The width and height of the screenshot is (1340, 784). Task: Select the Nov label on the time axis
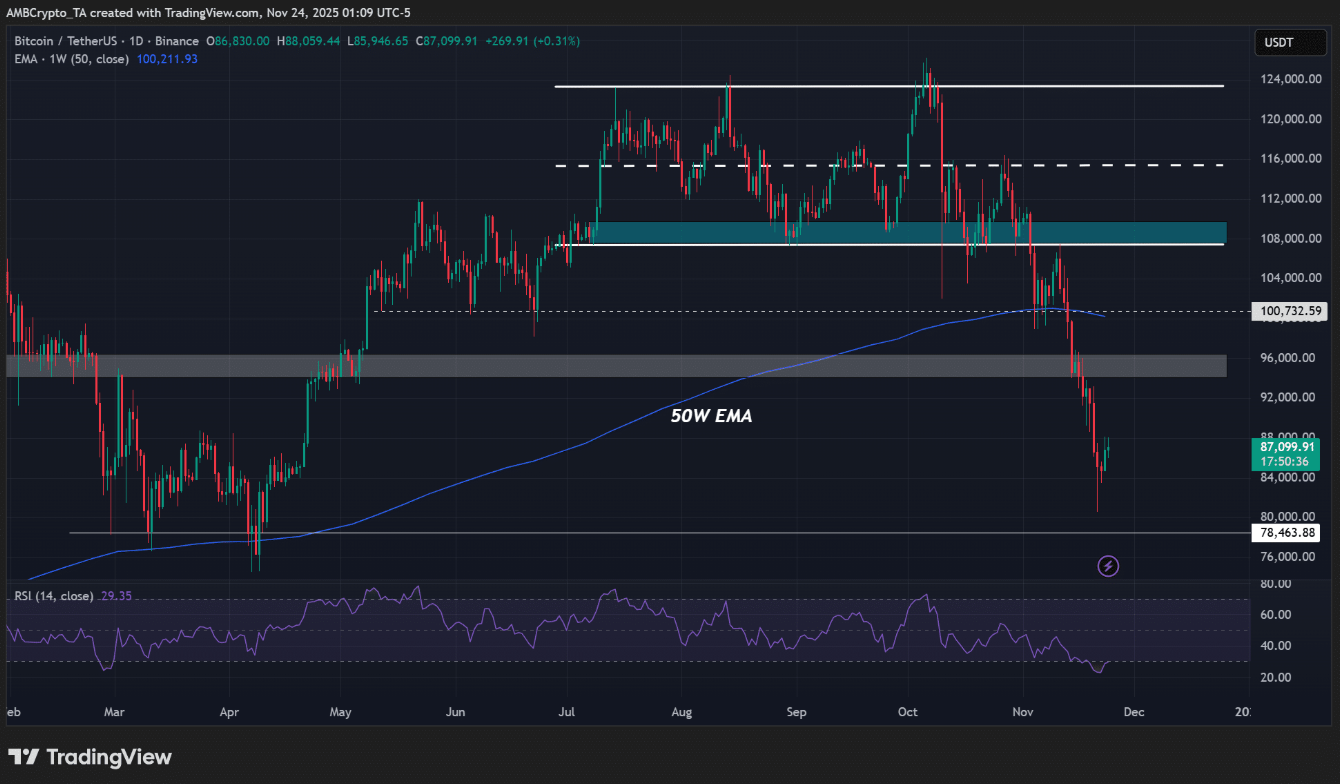(1022, 712)
